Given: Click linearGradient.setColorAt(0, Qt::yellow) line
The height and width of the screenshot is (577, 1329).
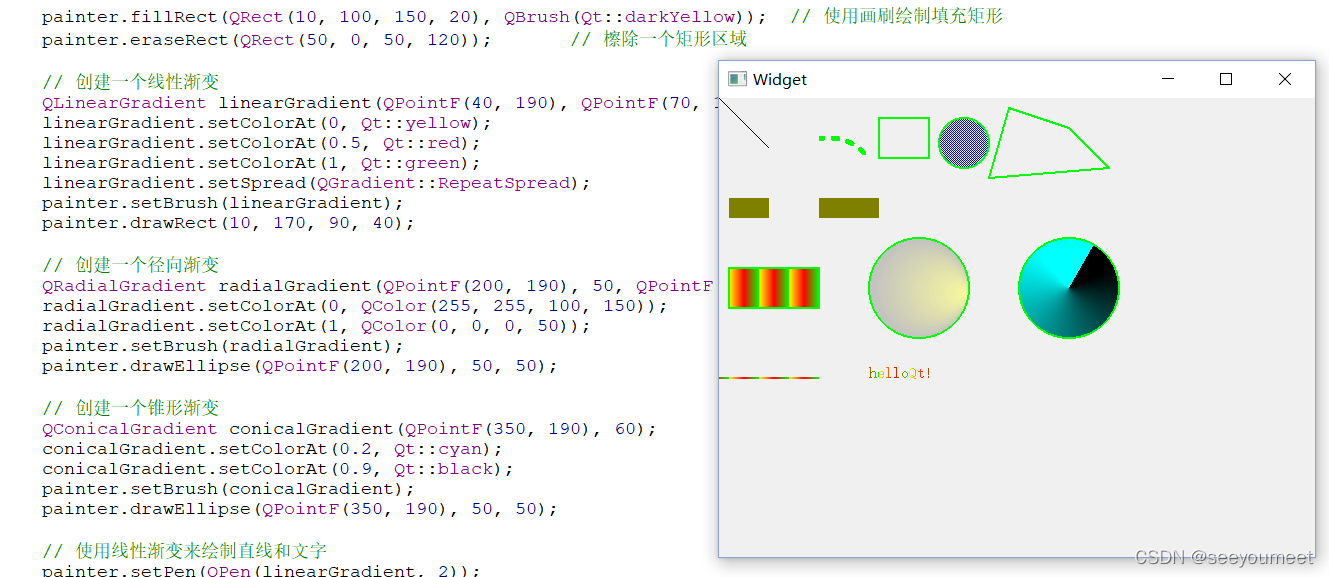Looking at the screenshot, I should pyautogui.click(x=267, y=123).
